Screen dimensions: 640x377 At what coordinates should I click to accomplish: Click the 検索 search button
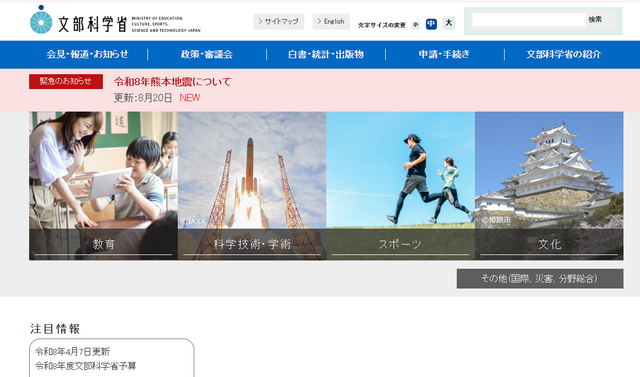(x=595, y=20)
